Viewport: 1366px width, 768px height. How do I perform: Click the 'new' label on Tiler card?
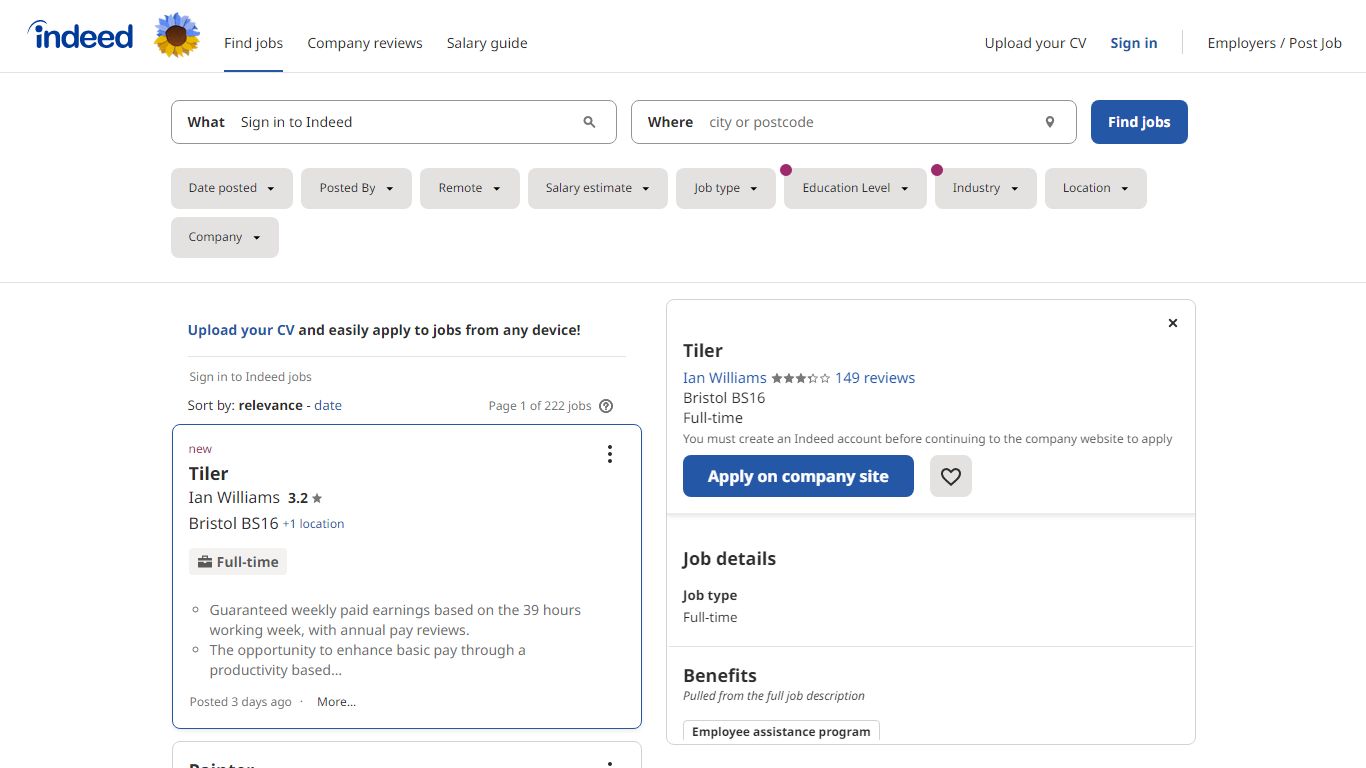point(200,449)
